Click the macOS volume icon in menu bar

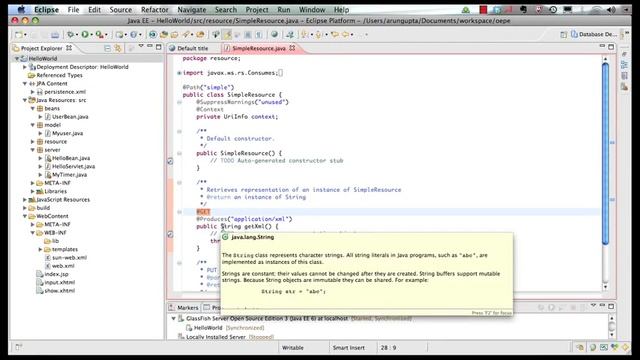click(x=611, y=9)
